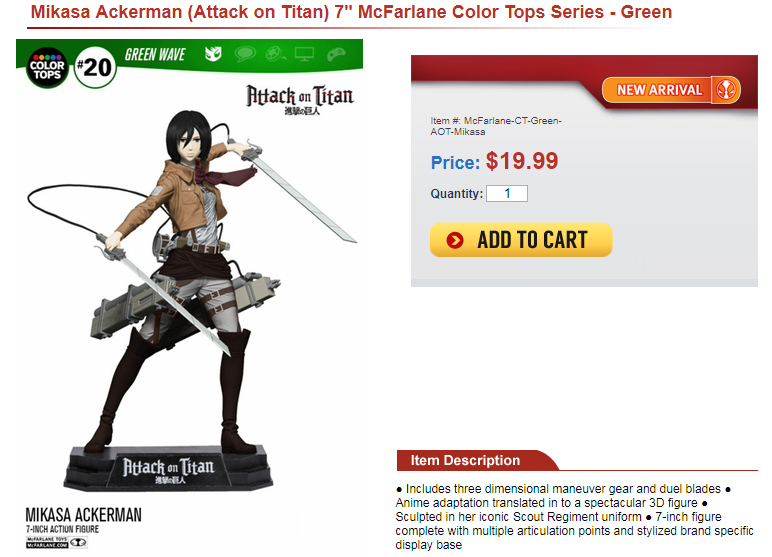
Task: Click the red arrow on Add to Cart
Action: click(455, 240)
